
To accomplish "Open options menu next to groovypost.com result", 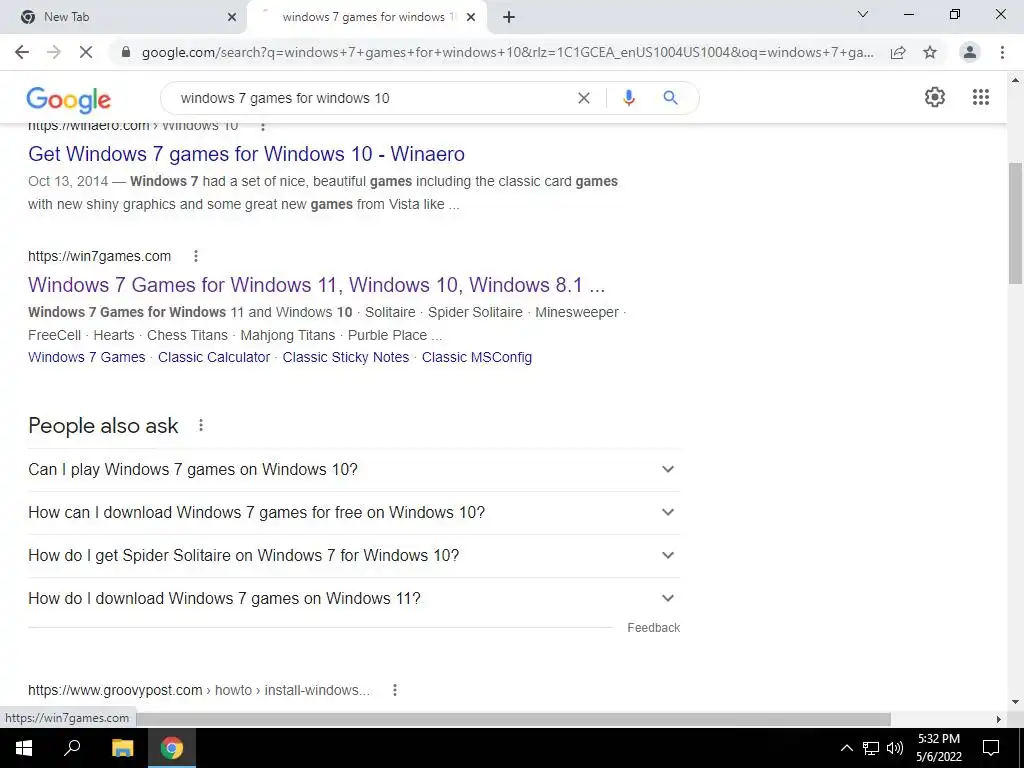I will coord(395,690).
